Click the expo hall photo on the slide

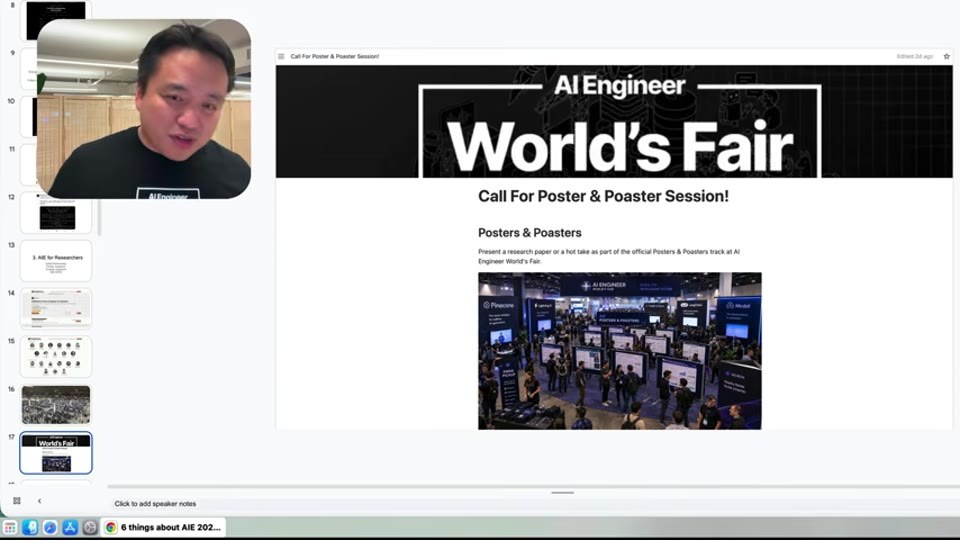point(620,351)
